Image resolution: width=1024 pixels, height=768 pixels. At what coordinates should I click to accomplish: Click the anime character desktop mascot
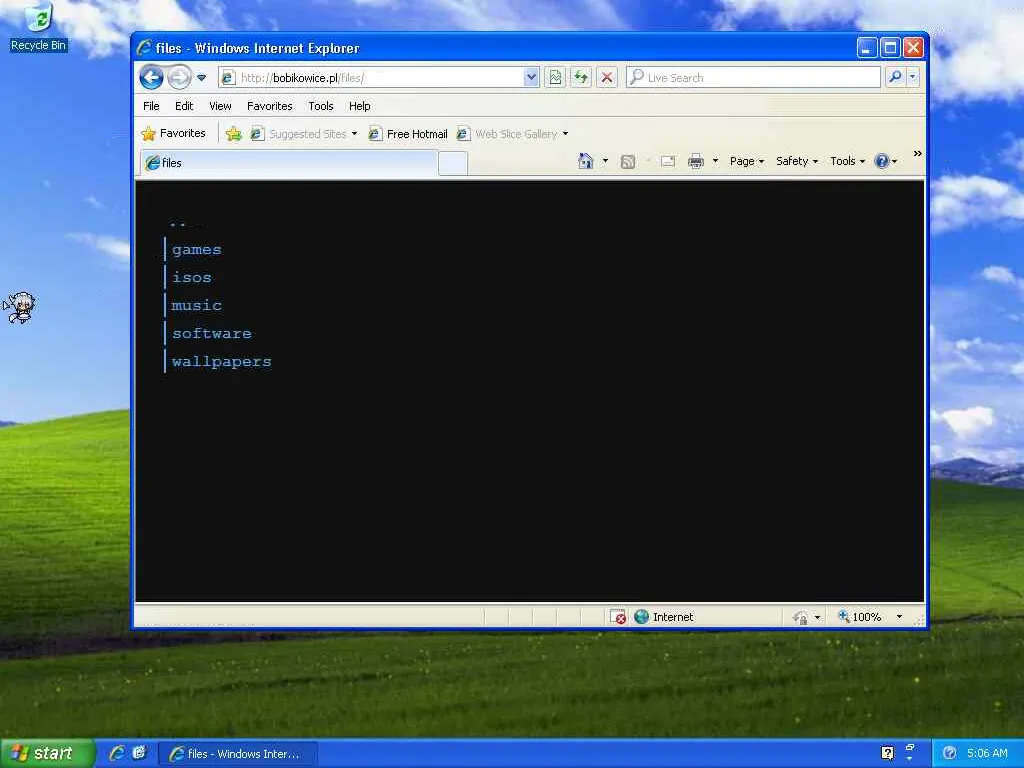click(x=20, y=308)
